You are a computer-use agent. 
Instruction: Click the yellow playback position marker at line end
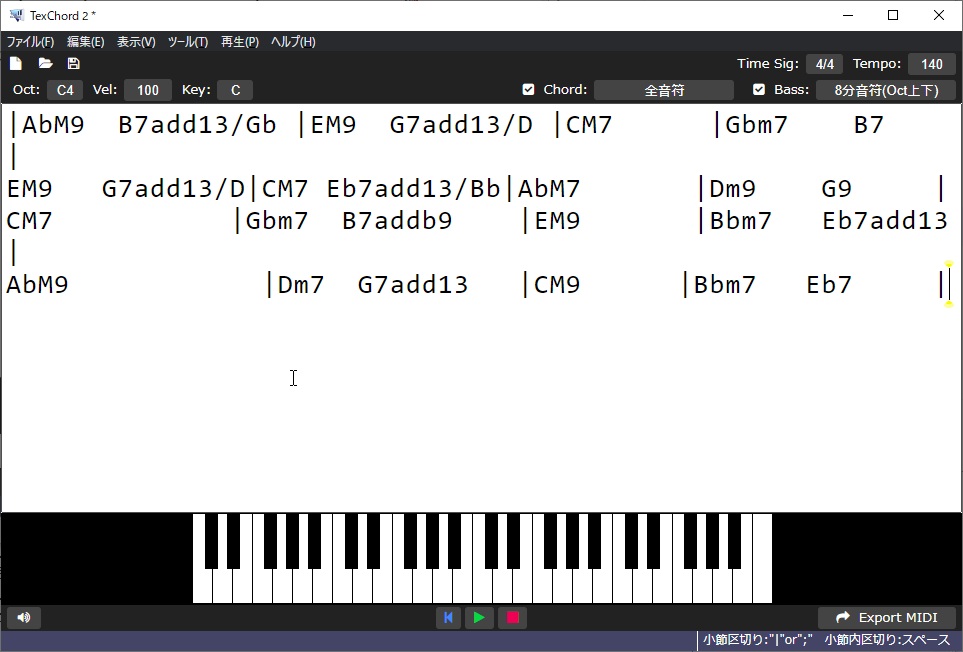click(949, 284)
